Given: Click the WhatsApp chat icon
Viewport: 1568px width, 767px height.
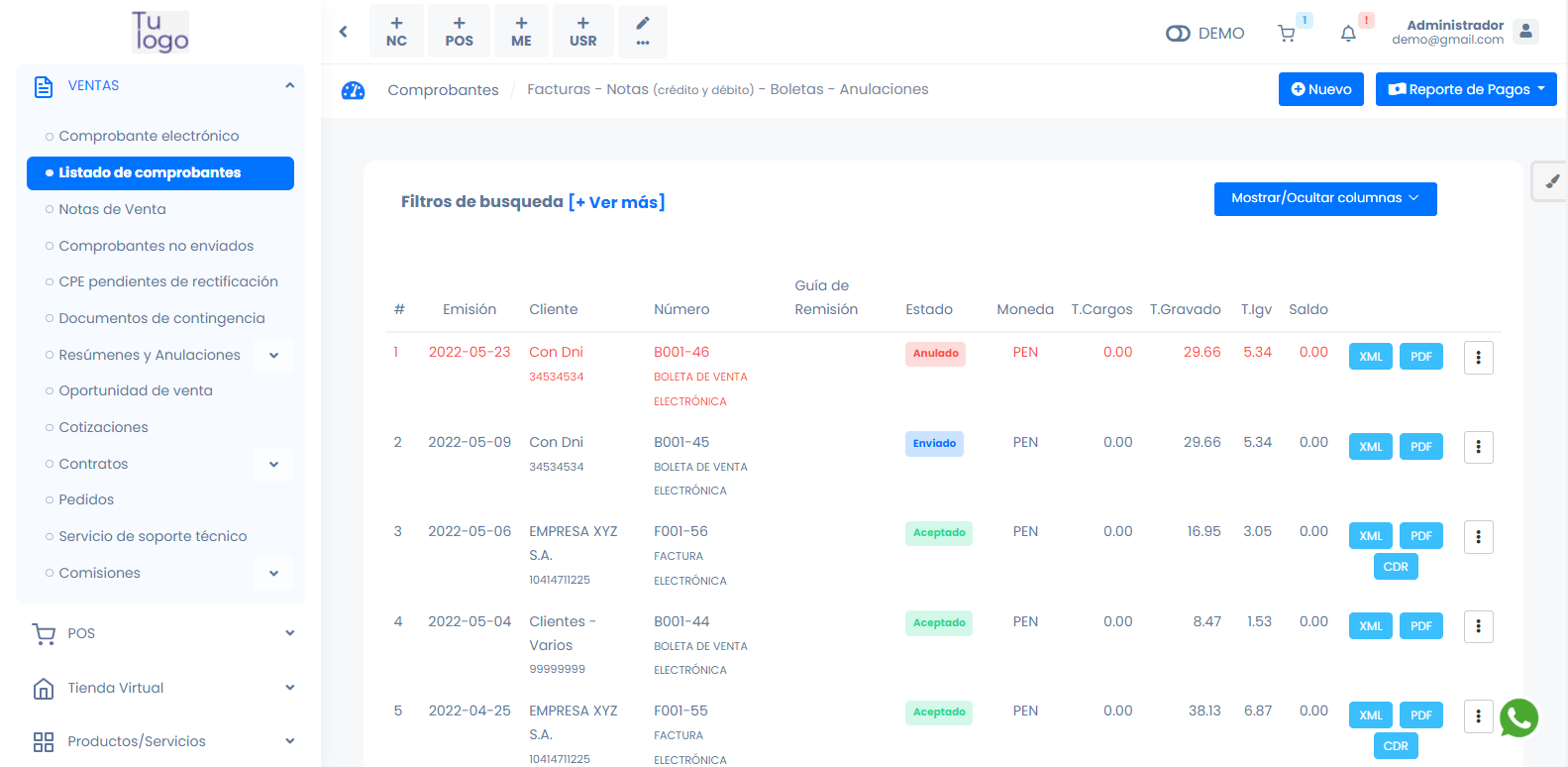Looking at the screenshot, I should pyautogui.click(x=1518, y=717).
